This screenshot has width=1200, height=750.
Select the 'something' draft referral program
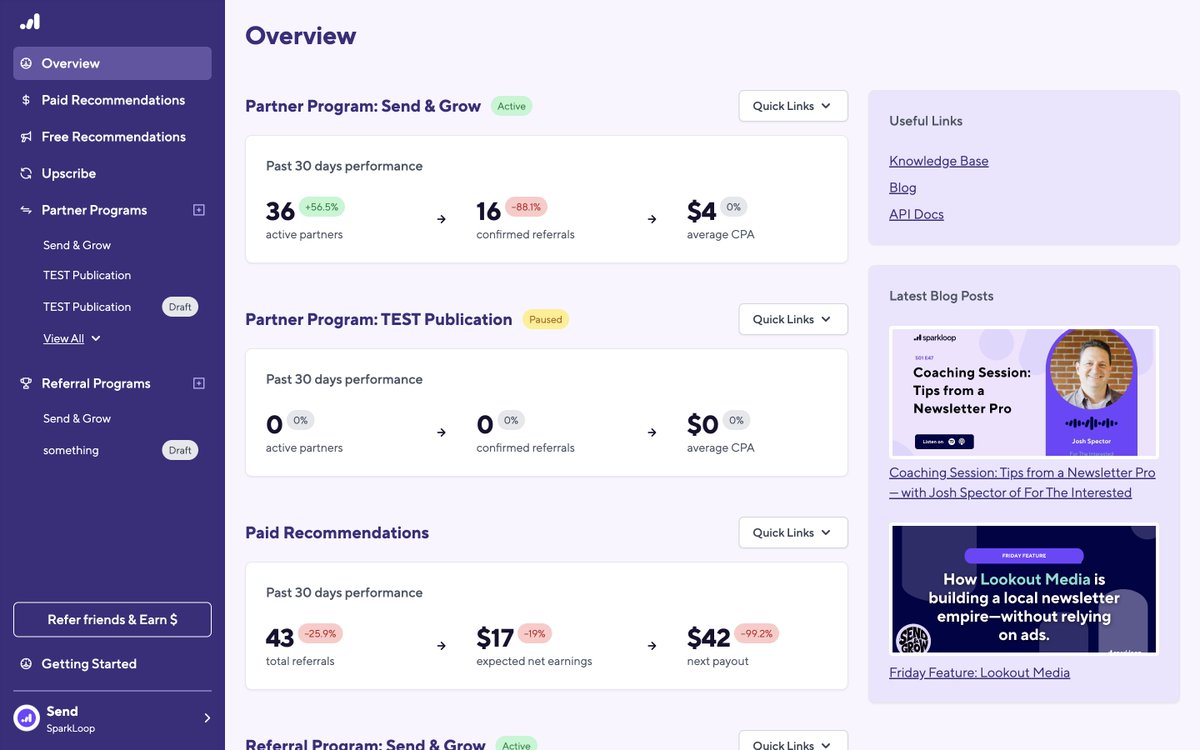(71, 451)
